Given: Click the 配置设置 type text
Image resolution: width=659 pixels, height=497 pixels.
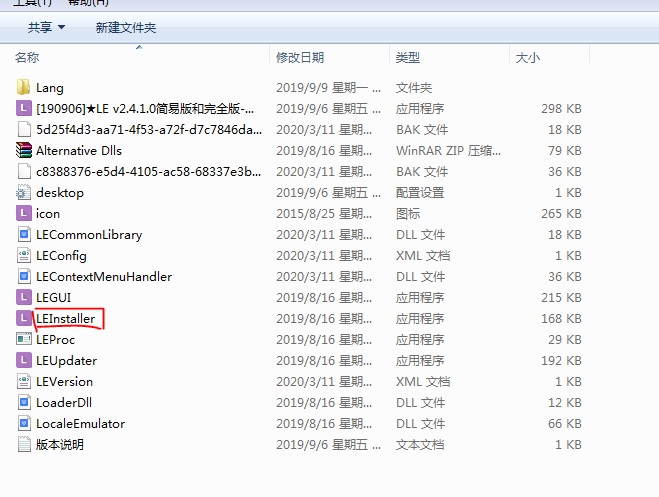Looking at the screenshot, I should click(420, 192).
